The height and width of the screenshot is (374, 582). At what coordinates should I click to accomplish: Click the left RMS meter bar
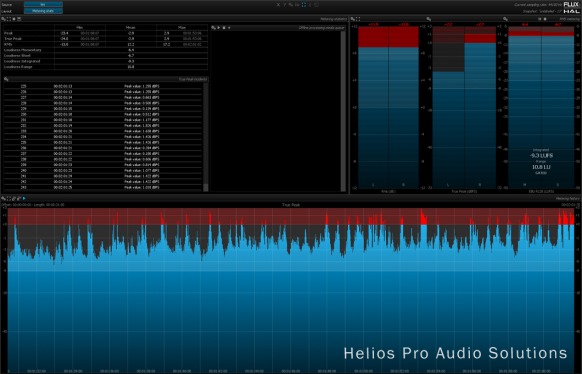click(373, 107)
